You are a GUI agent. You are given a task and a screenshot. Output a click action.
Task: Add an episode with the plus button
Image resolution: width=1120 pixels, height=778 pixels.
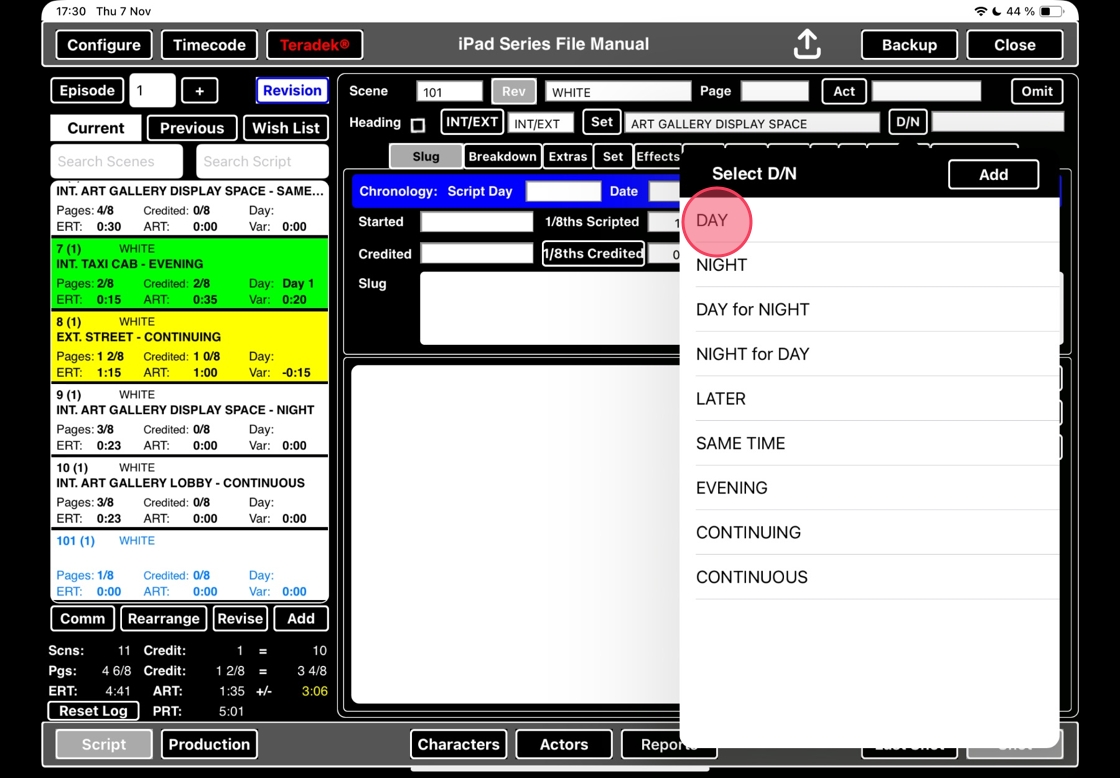[x=199, y=91]
